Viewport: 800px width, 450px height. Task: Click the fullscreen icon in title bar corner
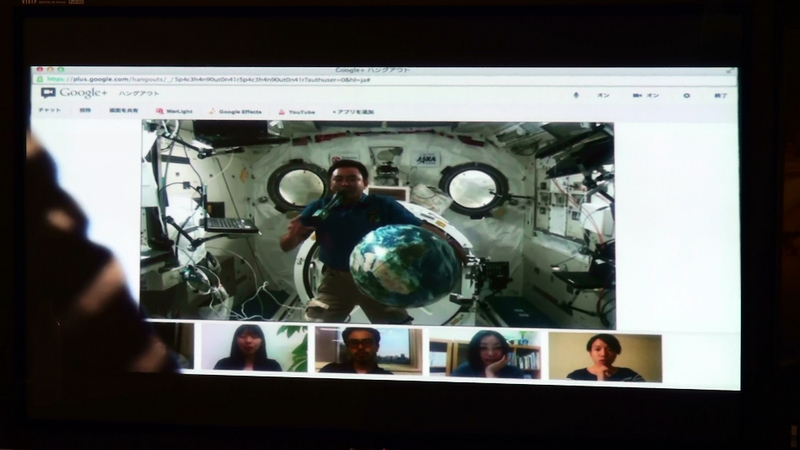(730, 71)
